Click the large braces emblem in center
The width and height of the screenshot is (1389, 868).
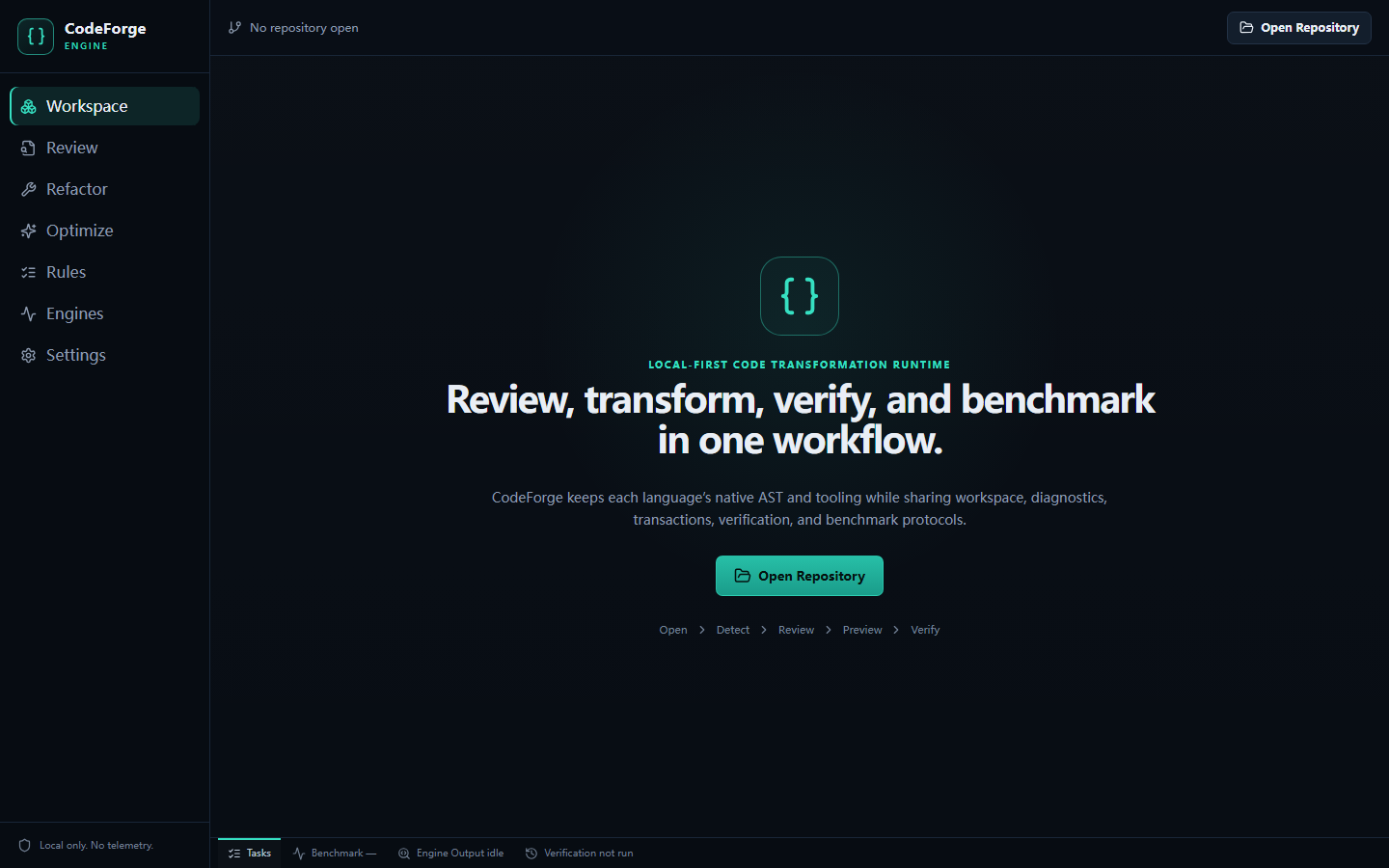[800, 296]
